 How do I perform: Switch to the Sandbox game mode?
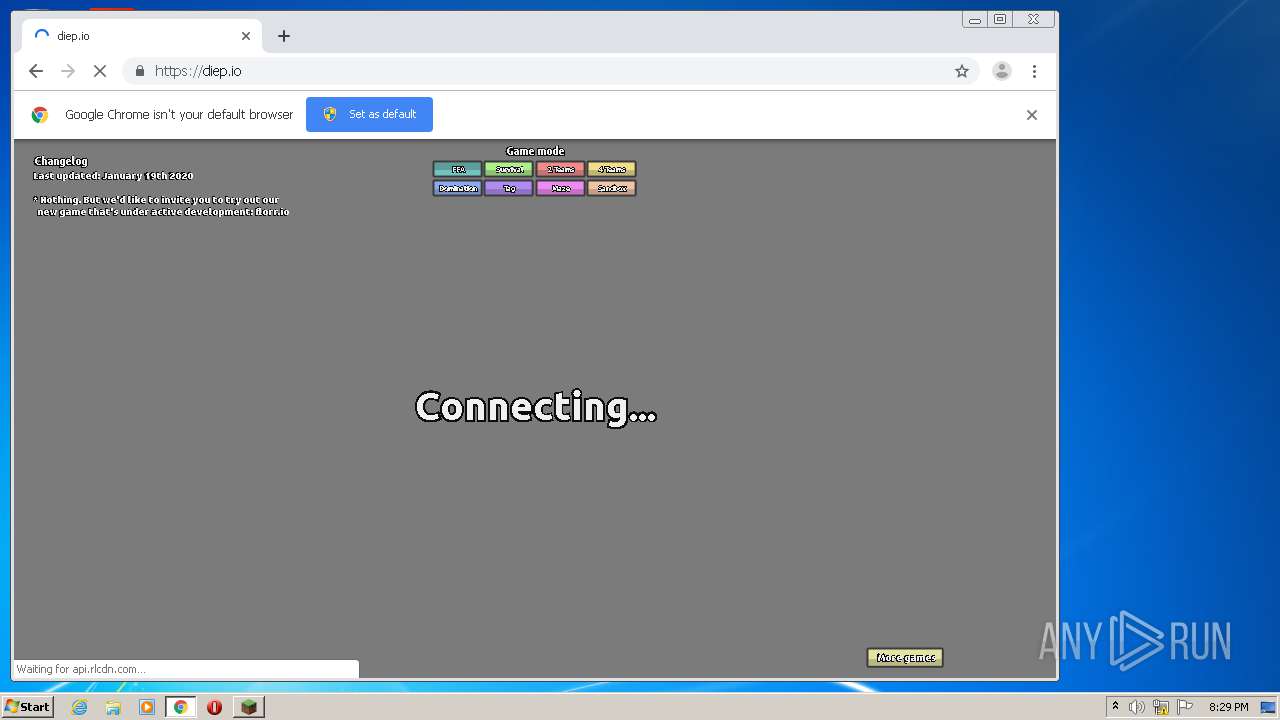click(x=612, y=188)
